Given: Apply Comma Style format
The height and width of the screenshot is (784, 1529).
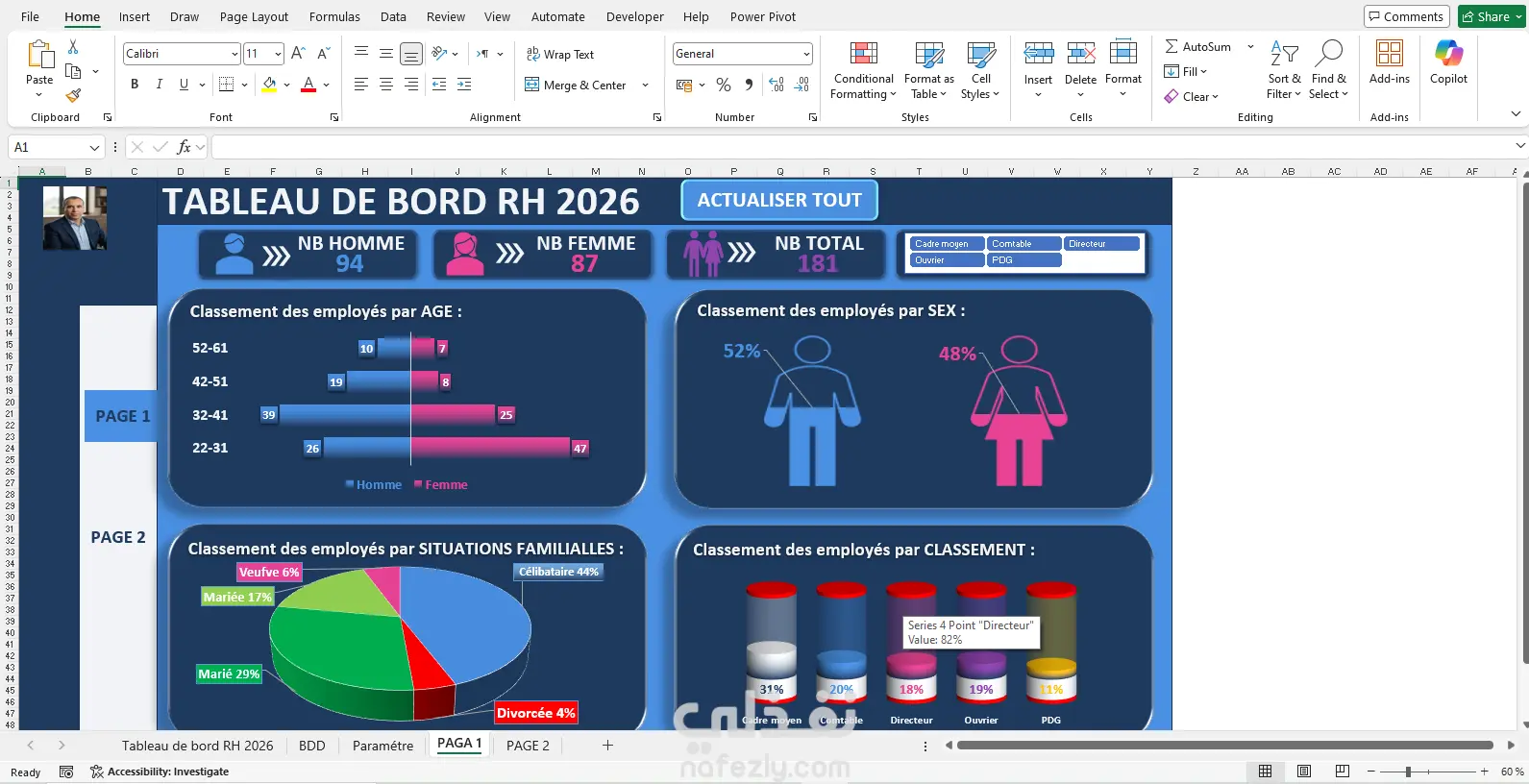Looking at the screenshot, I should (749, 85).
